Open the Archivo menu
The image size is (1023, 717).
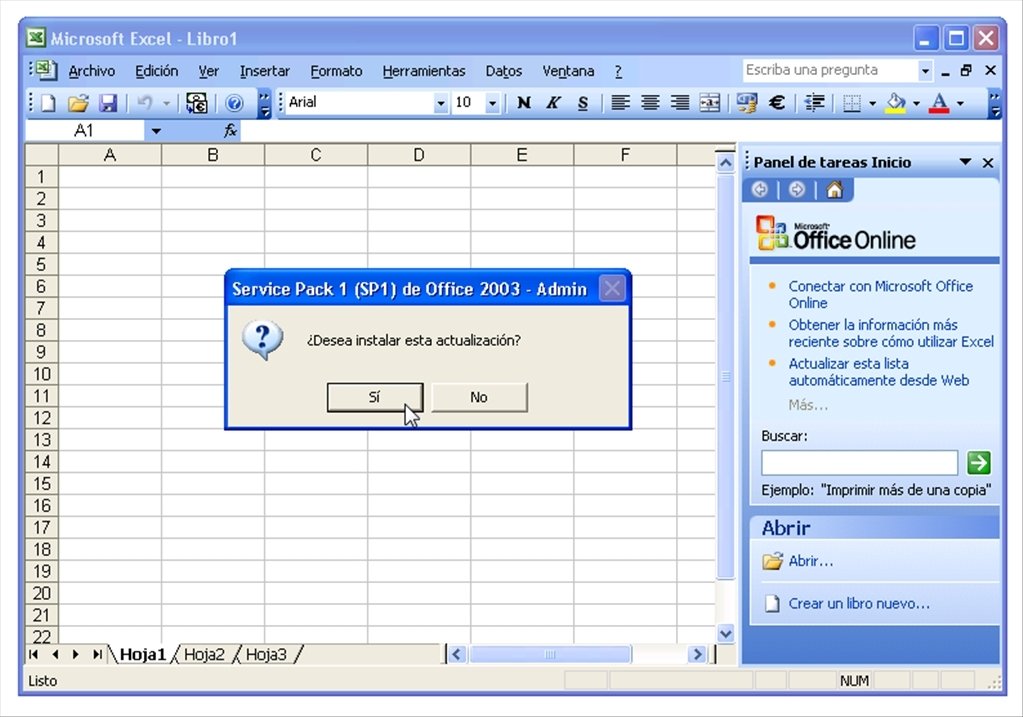(92, 71)
